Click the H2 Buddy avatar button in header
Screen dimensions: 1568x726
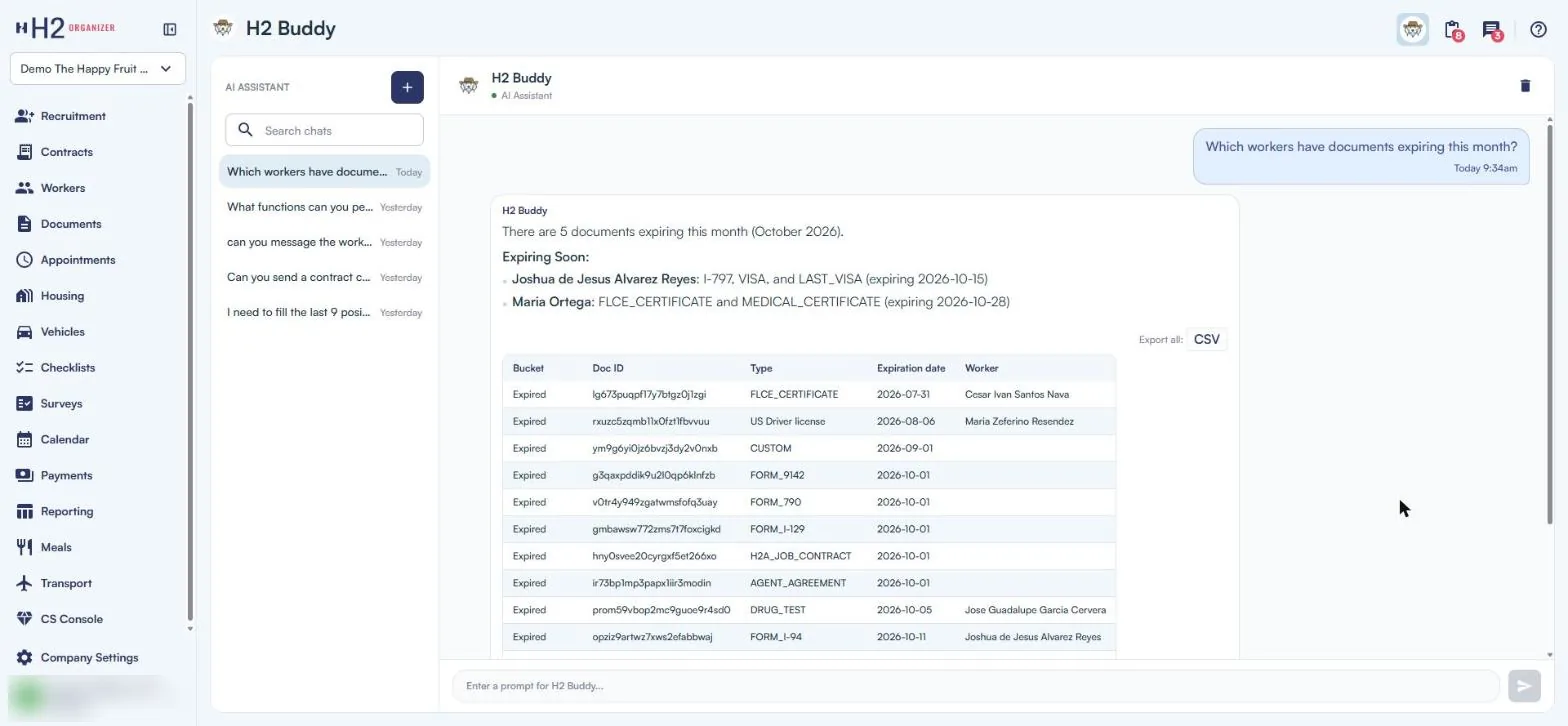(x=1412, y=30)
